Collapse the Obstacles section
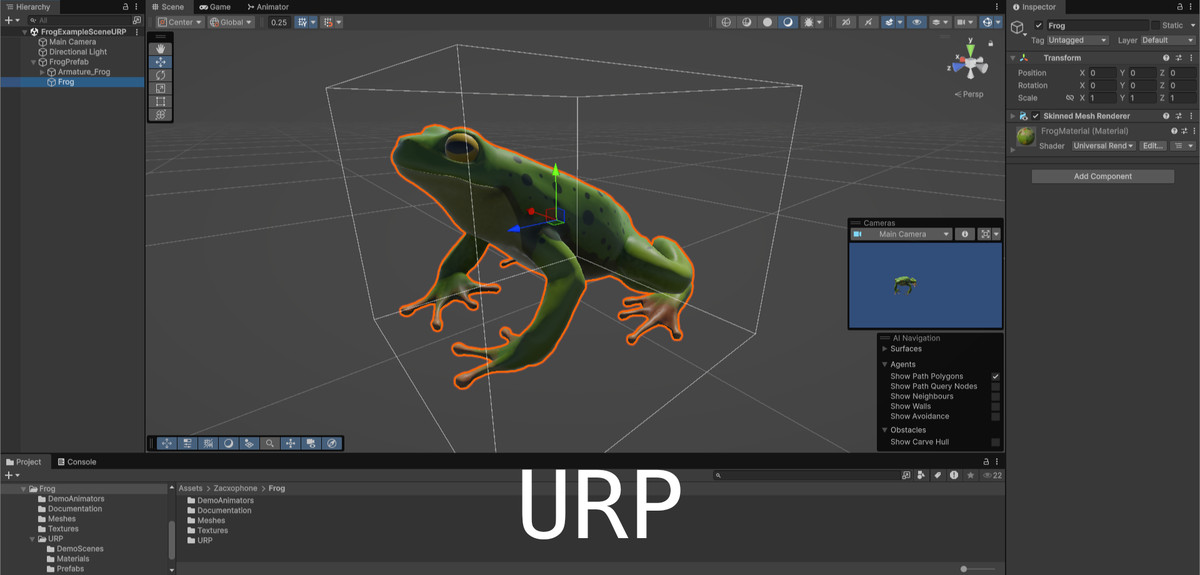This screenshot has height=575, width=1200. pyautogui.click(x=884, y=430)
